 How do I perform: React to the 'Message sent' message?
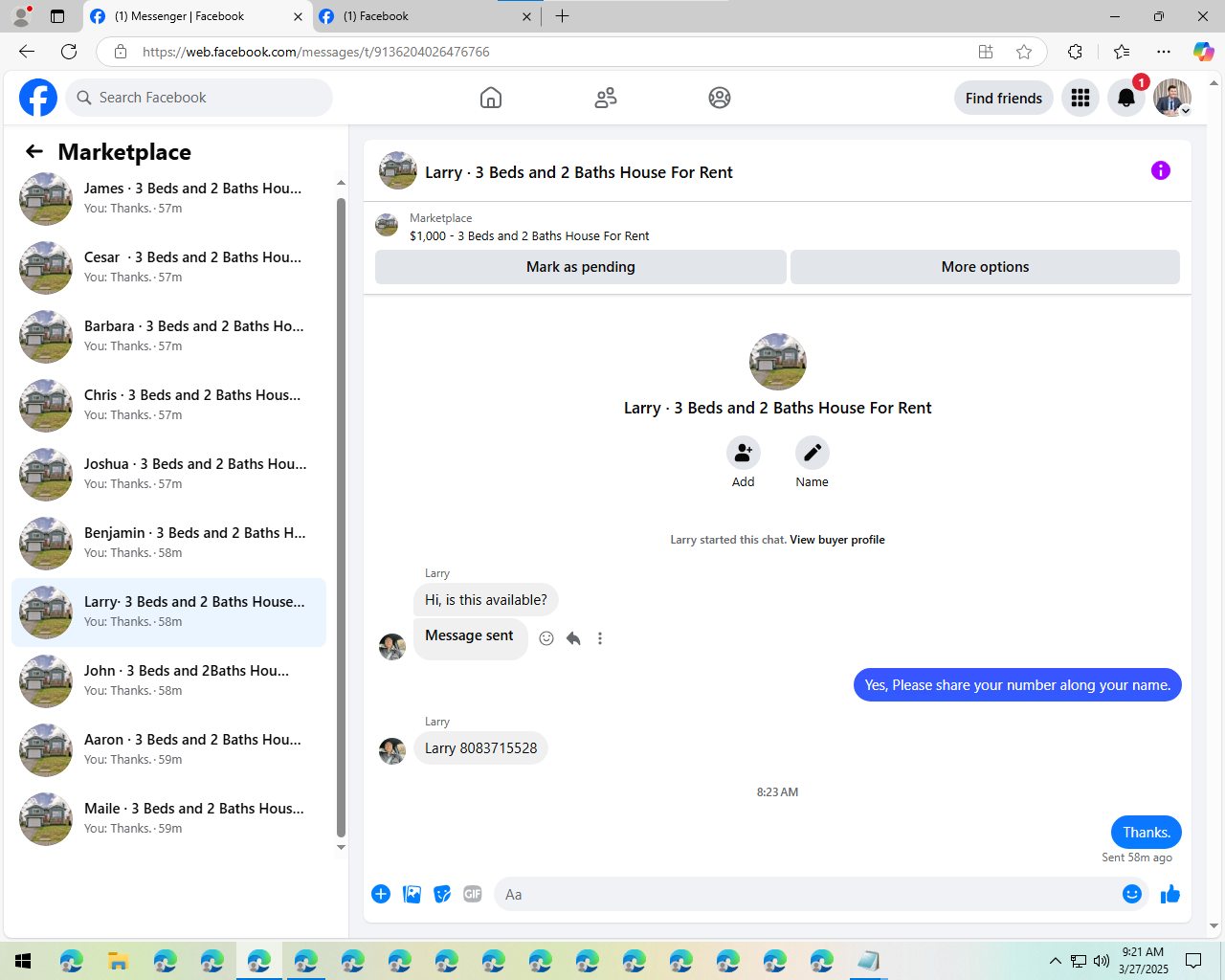click(546, 638)
